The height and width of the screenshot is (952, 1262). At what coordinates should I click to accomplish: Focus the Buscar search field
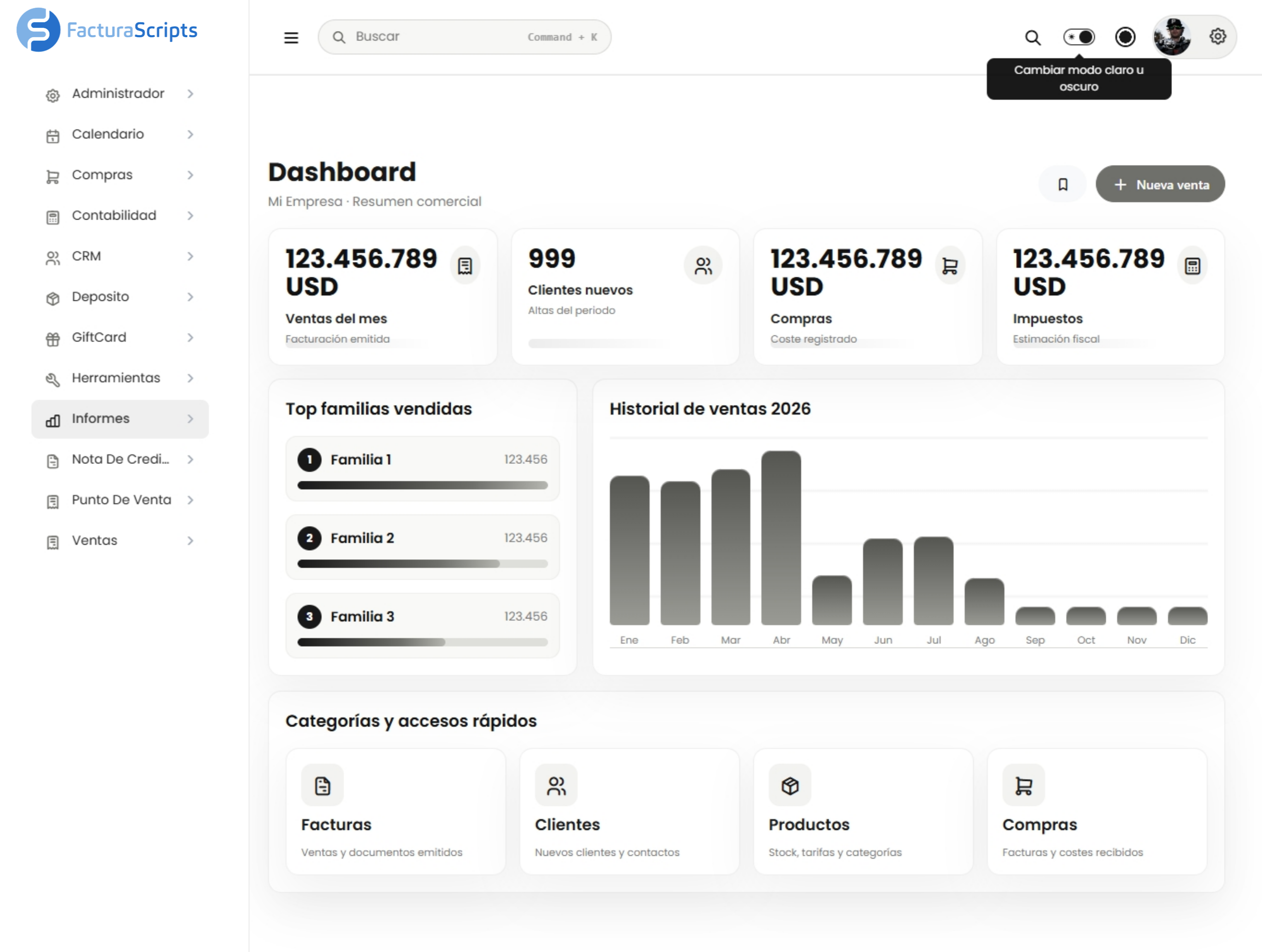[464, 37]
